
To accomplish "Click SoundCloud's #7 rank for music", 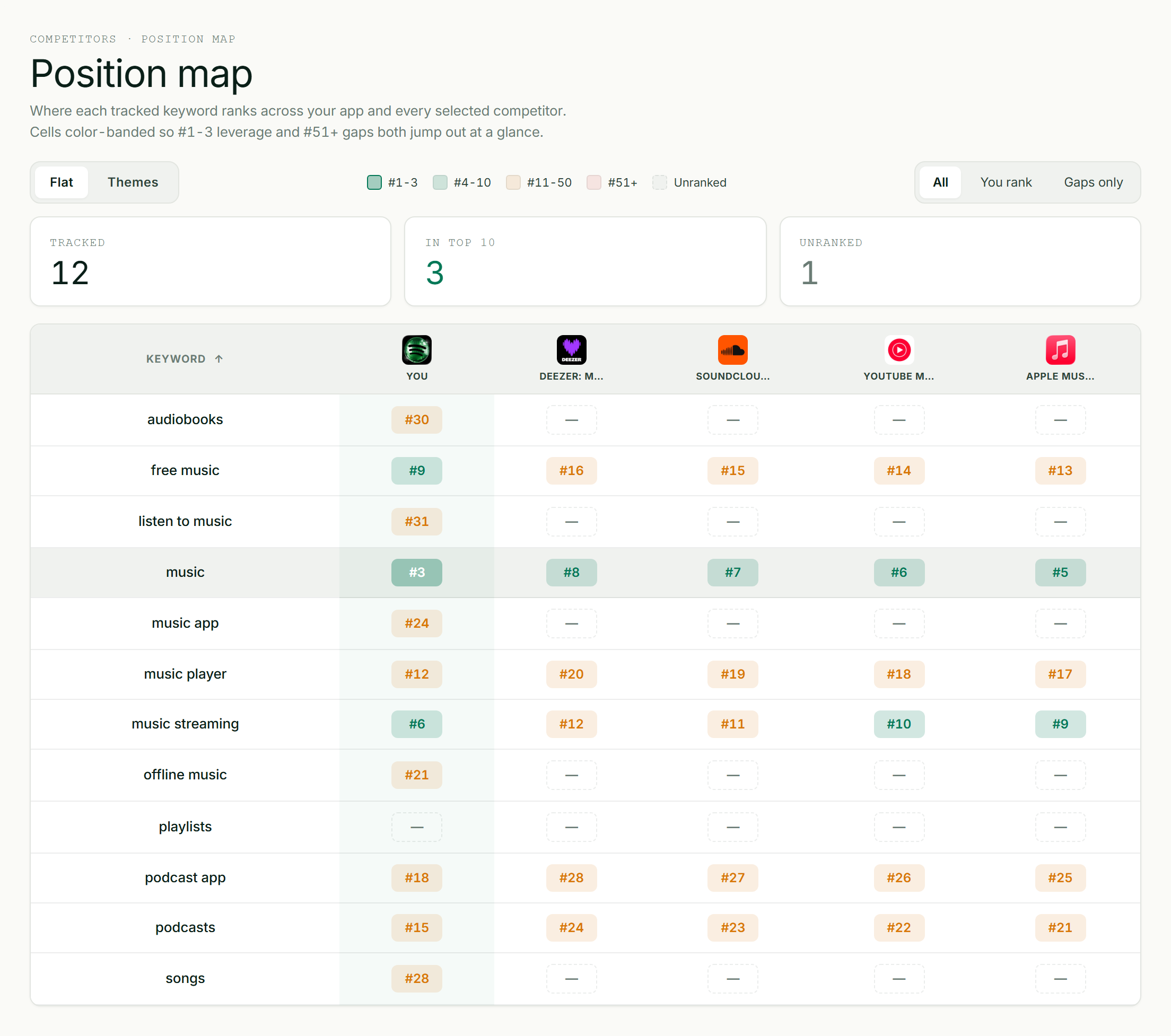I will click(733, 573).
